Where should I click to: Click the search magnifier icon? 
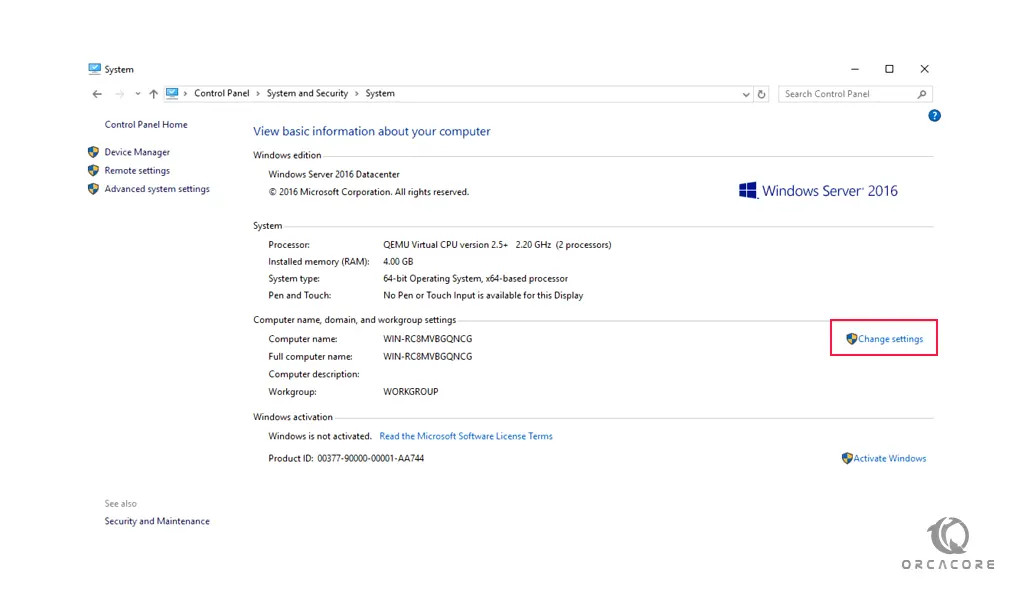pos(921,94)
